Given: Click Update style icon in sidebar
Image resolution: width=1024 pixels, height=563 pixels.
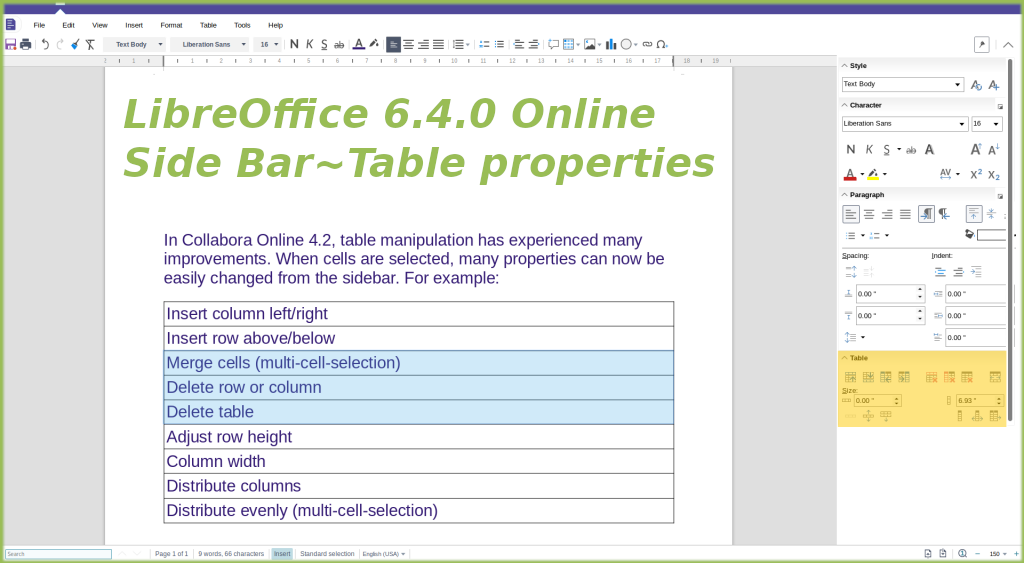Looking at the screenshot, I should (976, 85).
